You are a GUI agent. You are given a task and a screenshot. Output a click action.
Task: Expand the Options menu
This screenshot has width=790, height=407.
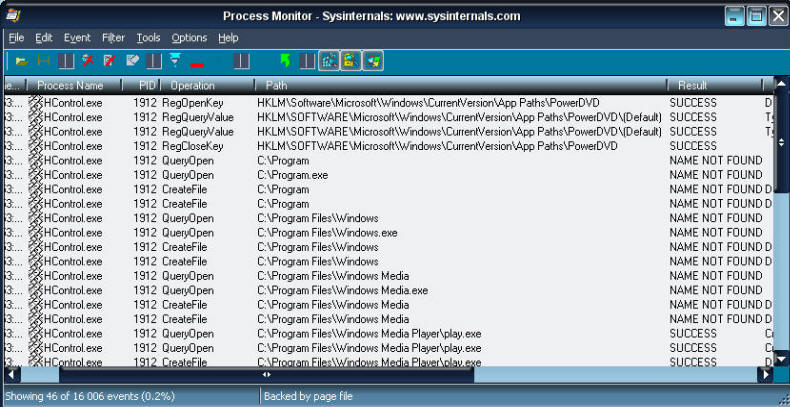[x=189, y=38]
